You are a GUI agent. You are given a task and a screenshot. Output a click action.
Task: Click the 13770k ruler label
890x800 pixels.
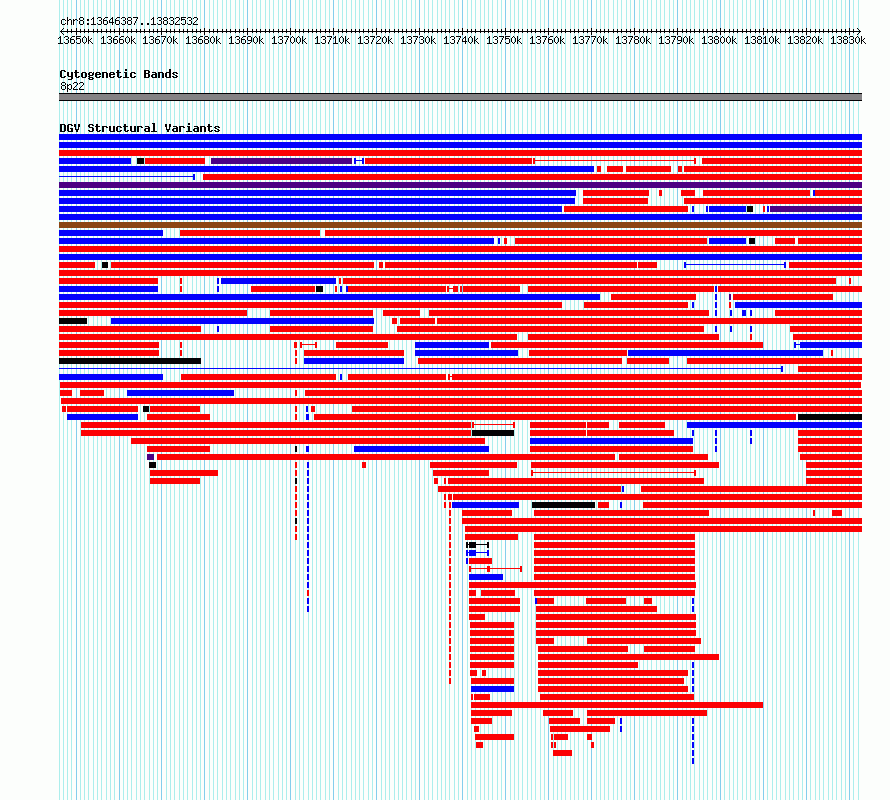click(590, 40)
